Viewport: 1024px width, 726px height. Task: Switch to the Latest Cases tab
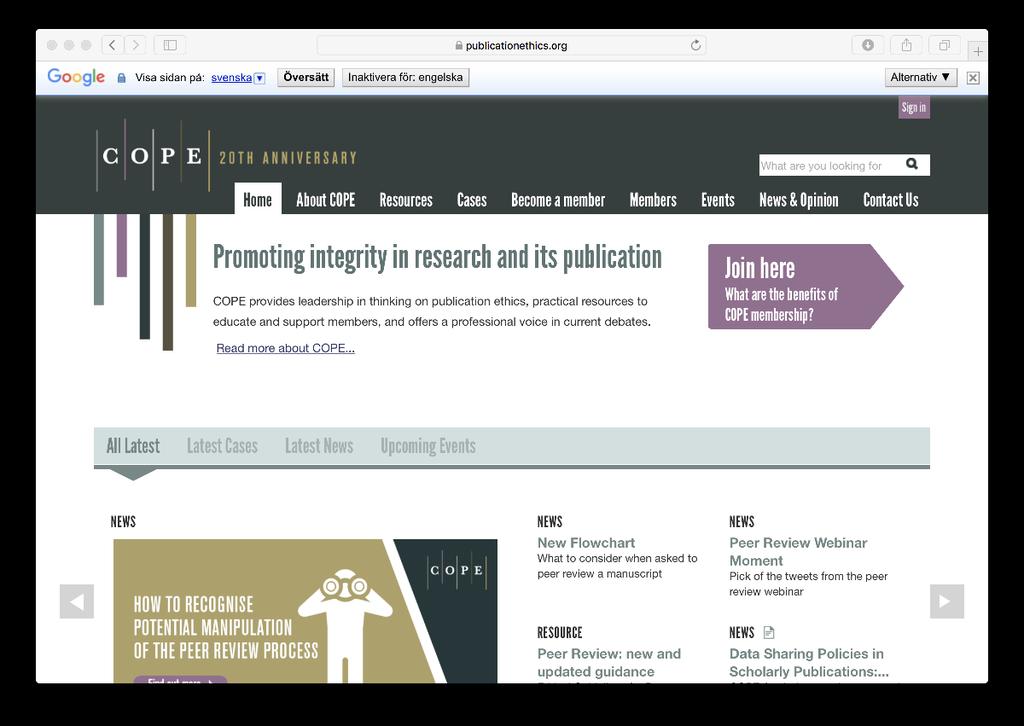(222, 446)
